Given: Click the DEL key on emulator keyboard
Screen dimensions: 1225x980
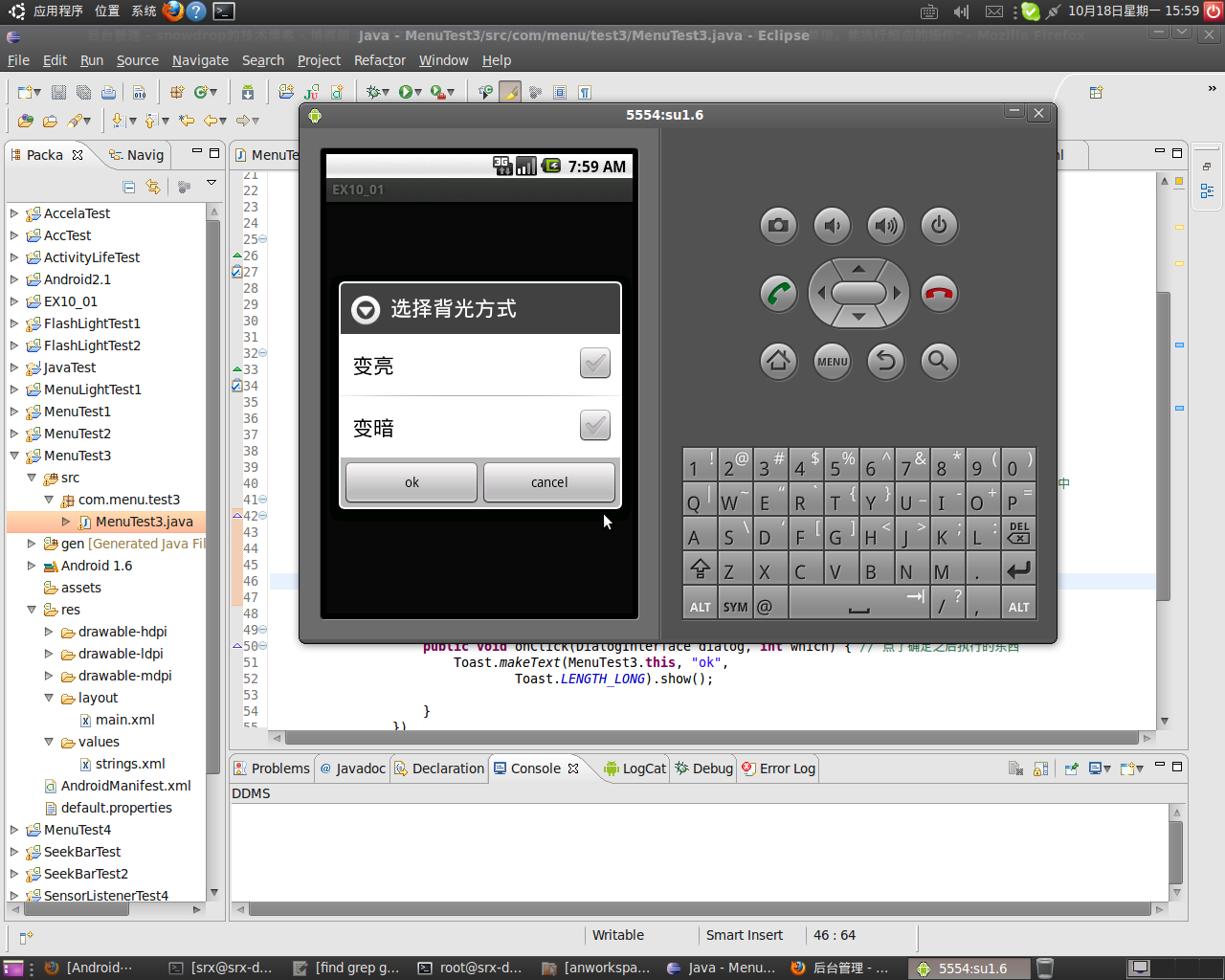Looking at the screenshot, I should tap(1018, 533).
